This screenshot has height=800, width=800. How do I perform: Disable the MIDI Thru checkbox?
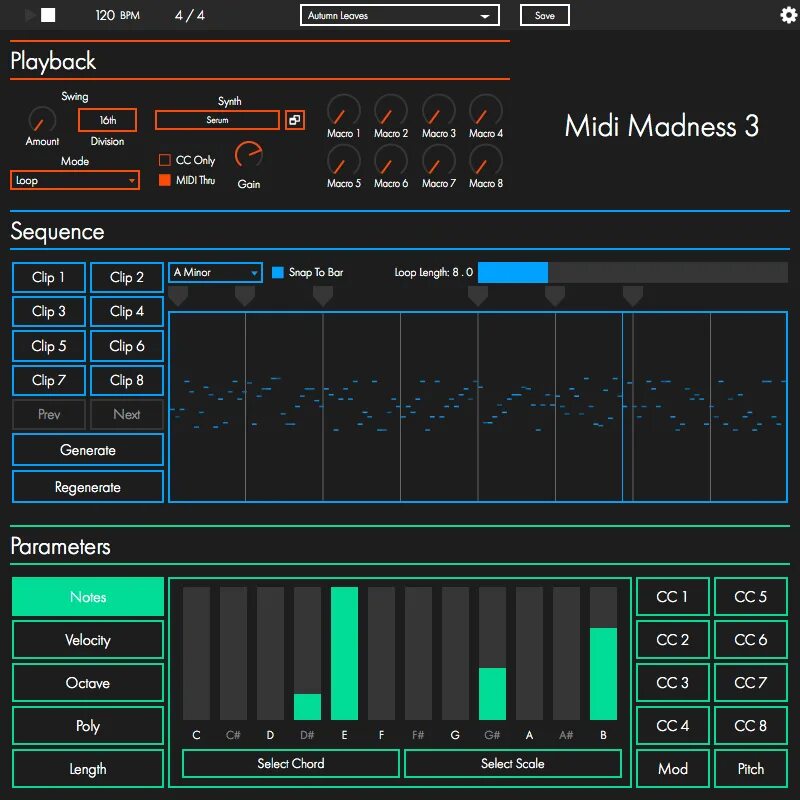(164, 180)
